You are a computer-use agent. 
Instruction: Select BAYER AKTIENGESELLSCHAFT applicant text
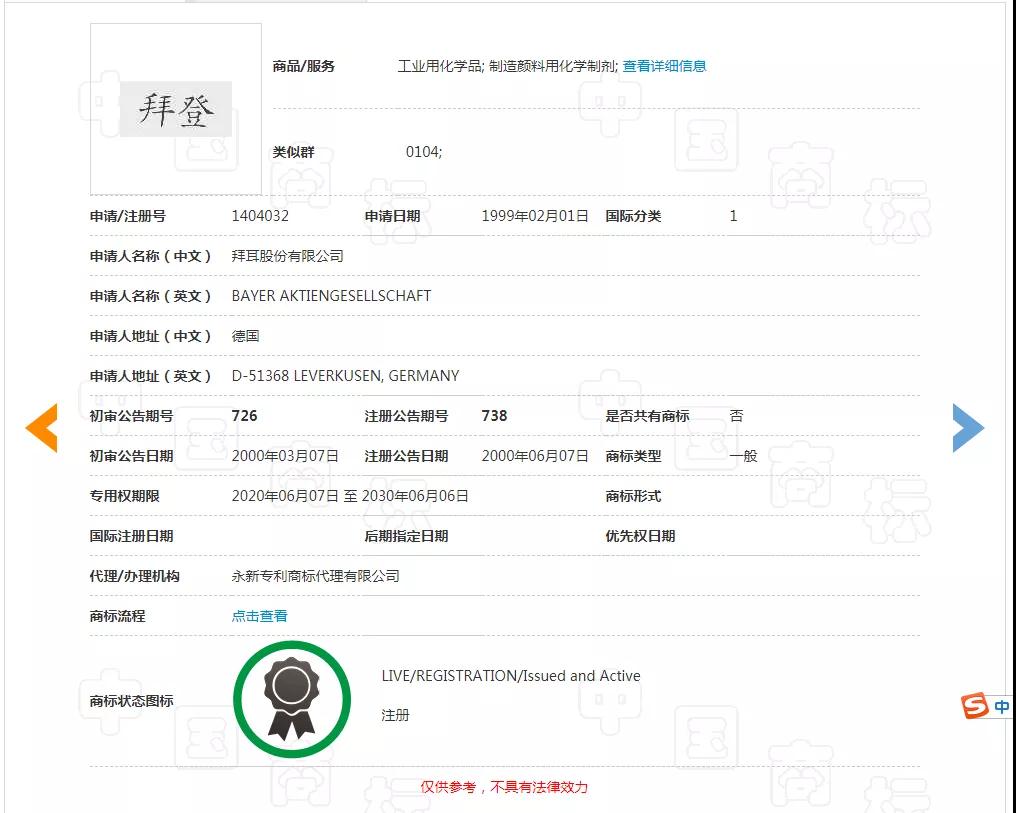coord(331,296)
